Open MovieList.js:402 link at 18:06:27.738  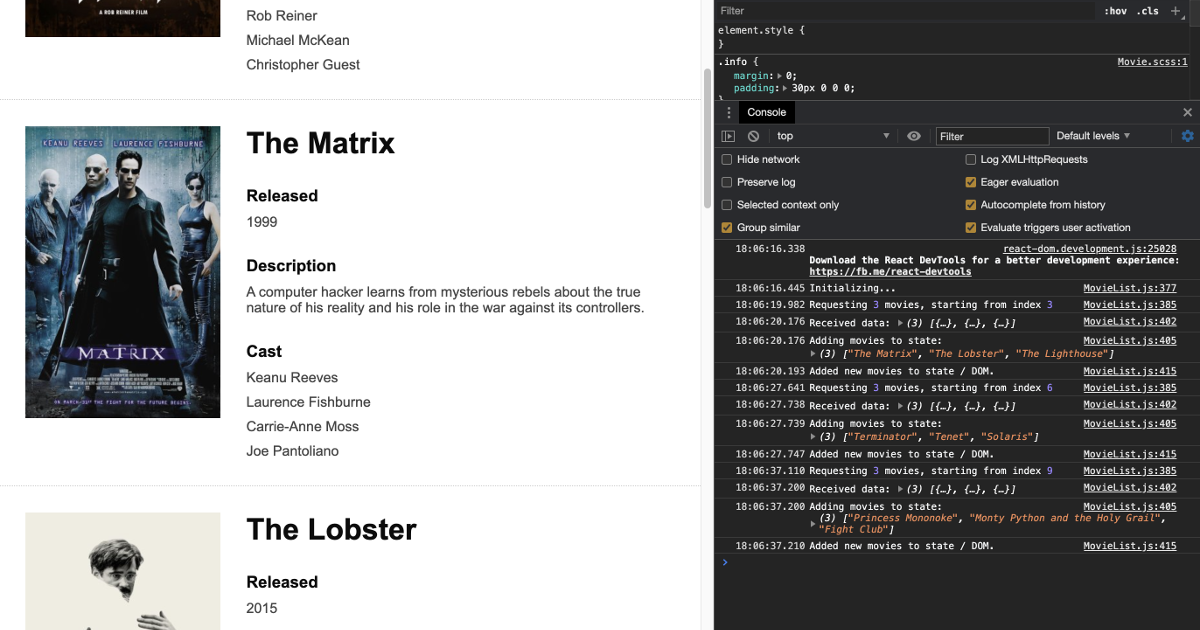1130,405
